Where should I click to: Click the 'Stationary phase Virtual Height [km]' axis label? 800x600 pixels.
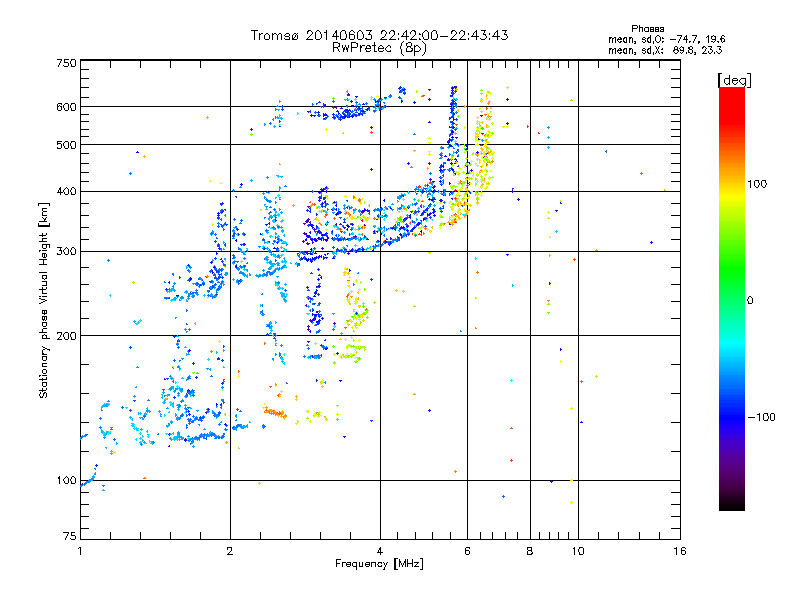tap(44, 301)
